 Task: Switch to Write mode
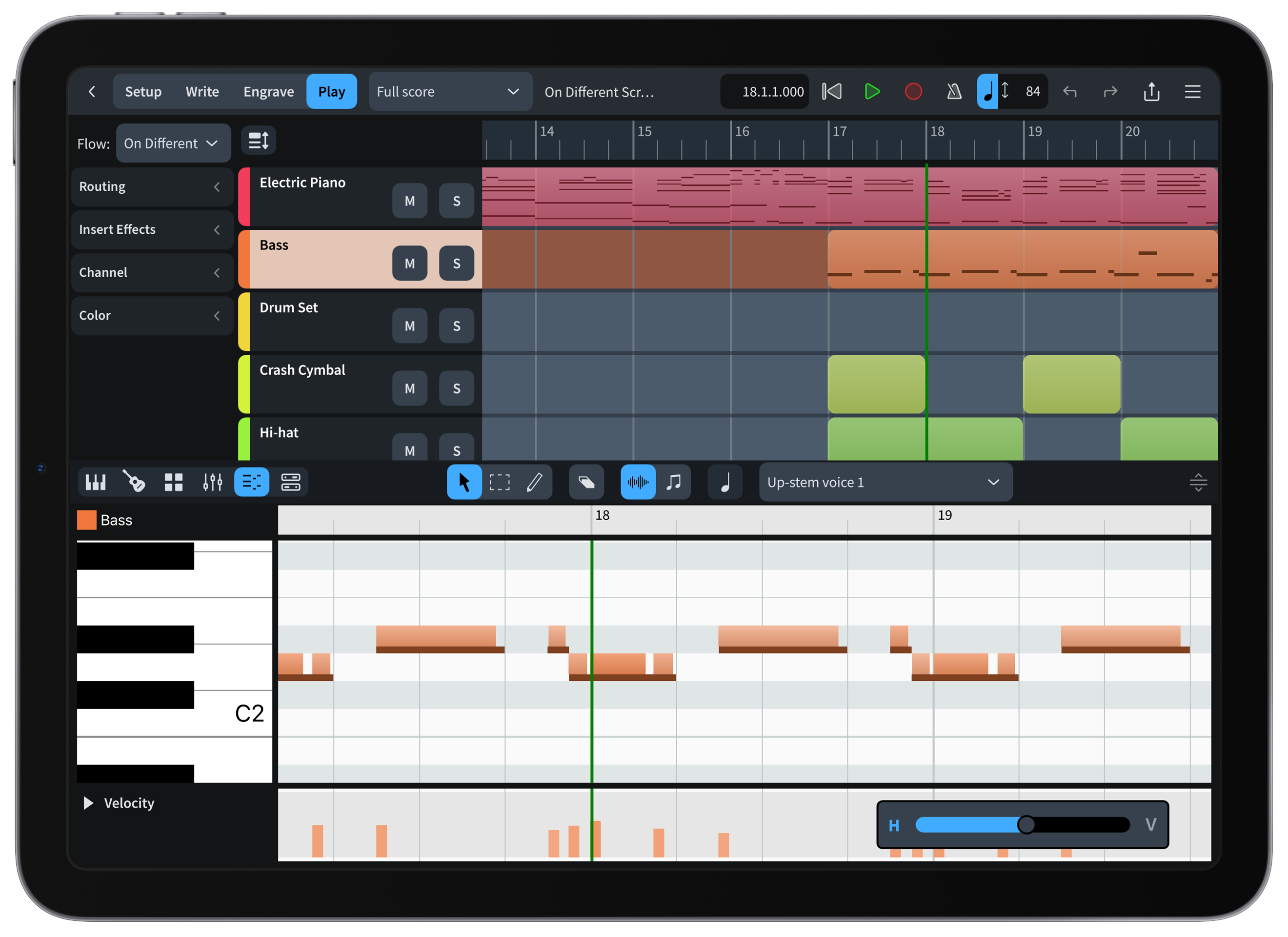202,91
